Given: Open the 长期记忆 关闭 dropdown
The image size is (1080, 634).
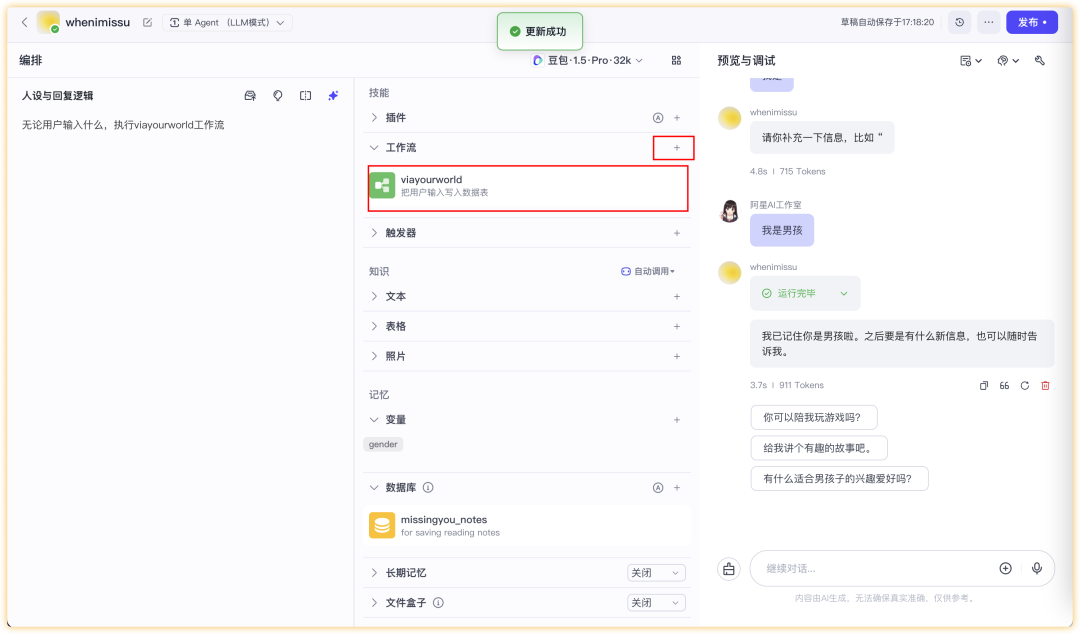Looking at the screenshot, I should [x=656, y=573].
